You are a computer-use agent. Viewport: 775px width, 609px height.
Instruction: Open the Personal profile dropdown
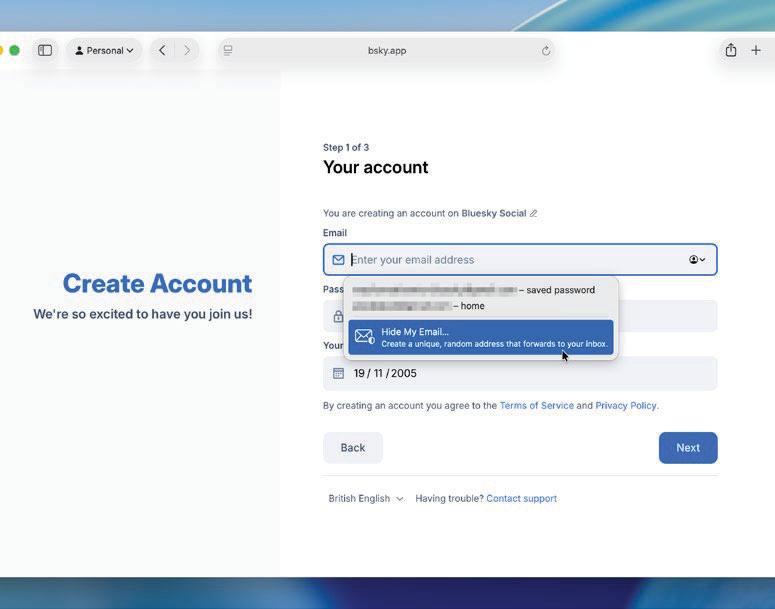pyautogui.click(x=104, y=50)
